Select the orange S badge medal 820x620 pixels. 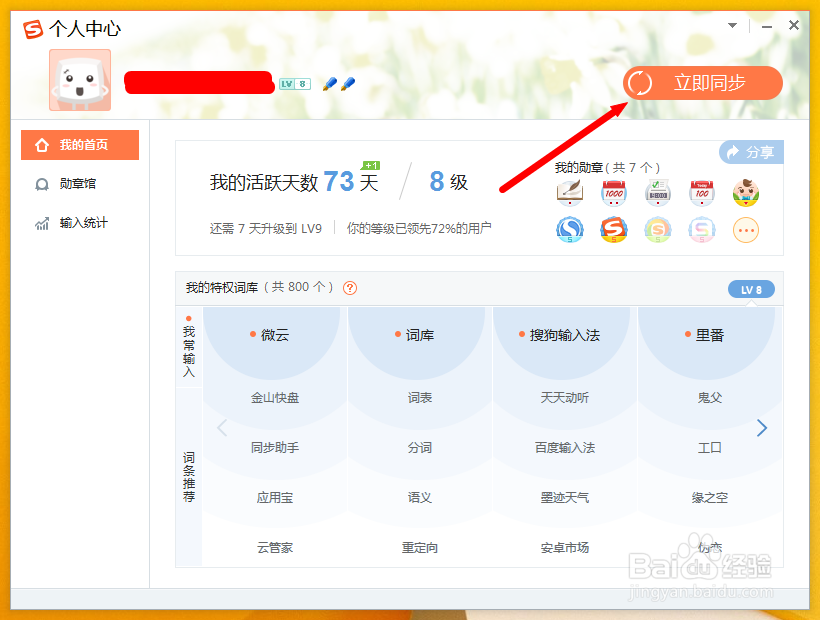tap(611, 228)
